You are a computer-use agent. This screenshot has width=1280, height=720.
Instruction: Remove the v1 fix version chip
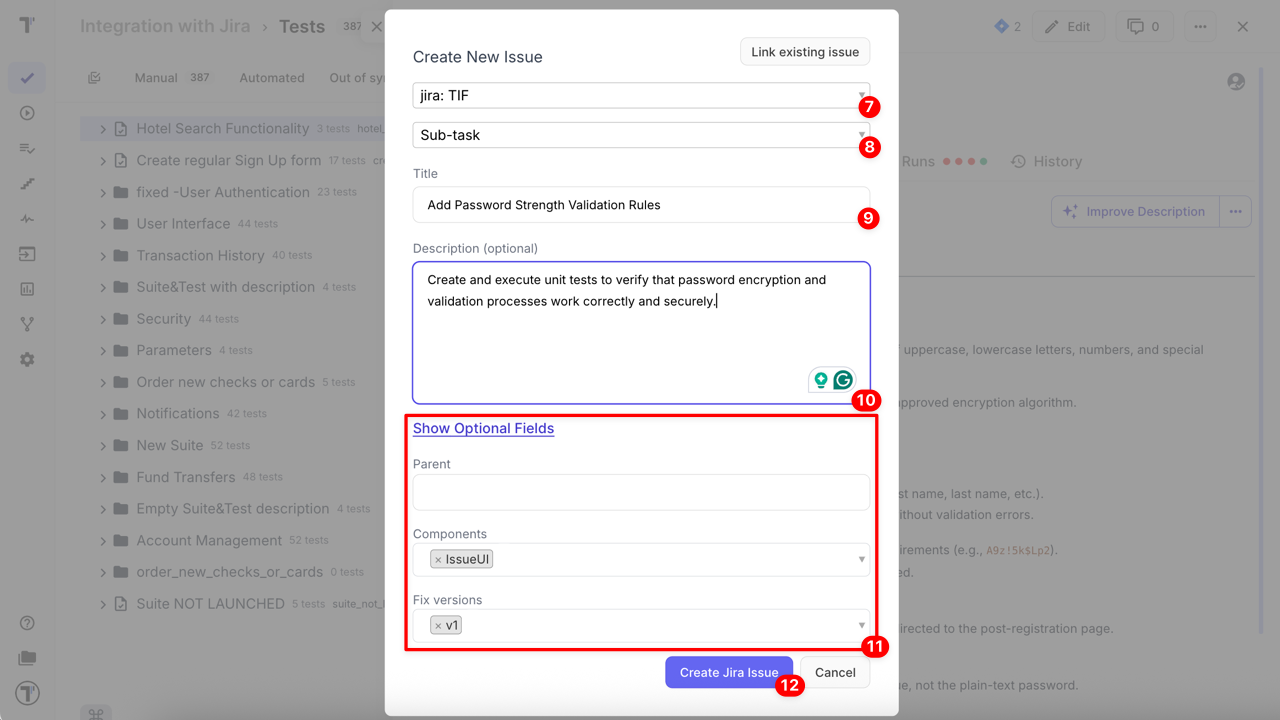437,624
